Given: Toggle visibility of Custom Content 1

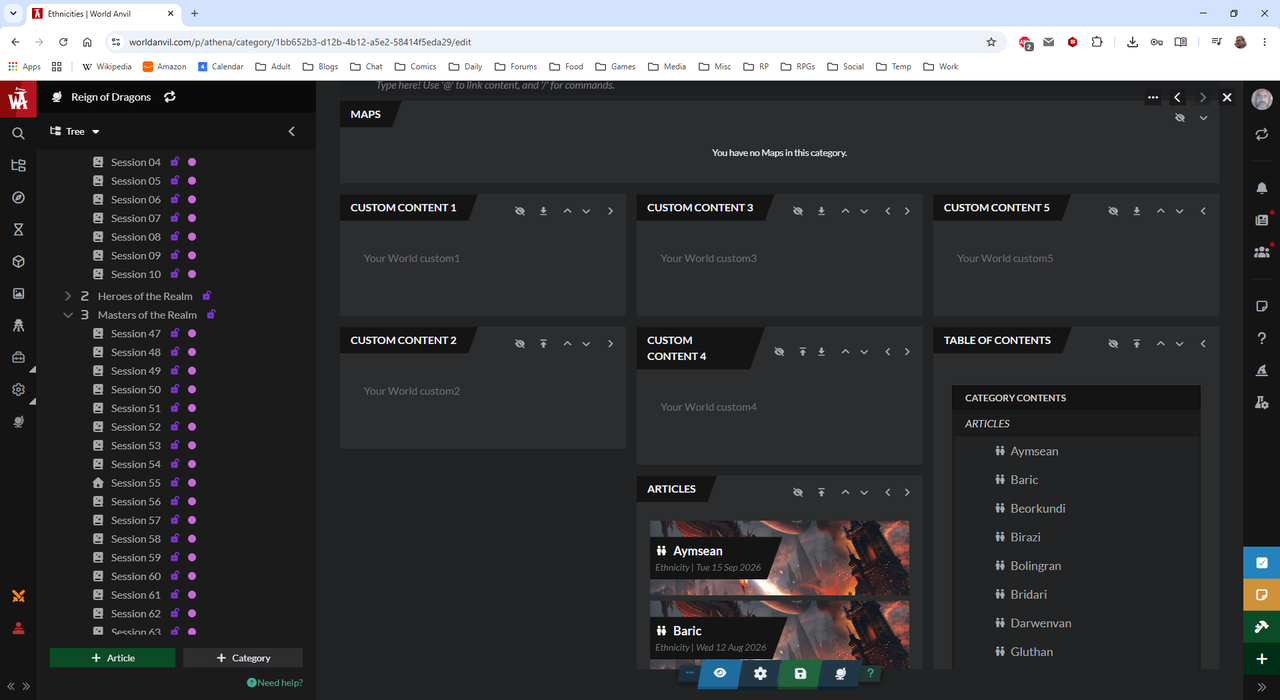Looking at the screenshot, I should (520, 211).
